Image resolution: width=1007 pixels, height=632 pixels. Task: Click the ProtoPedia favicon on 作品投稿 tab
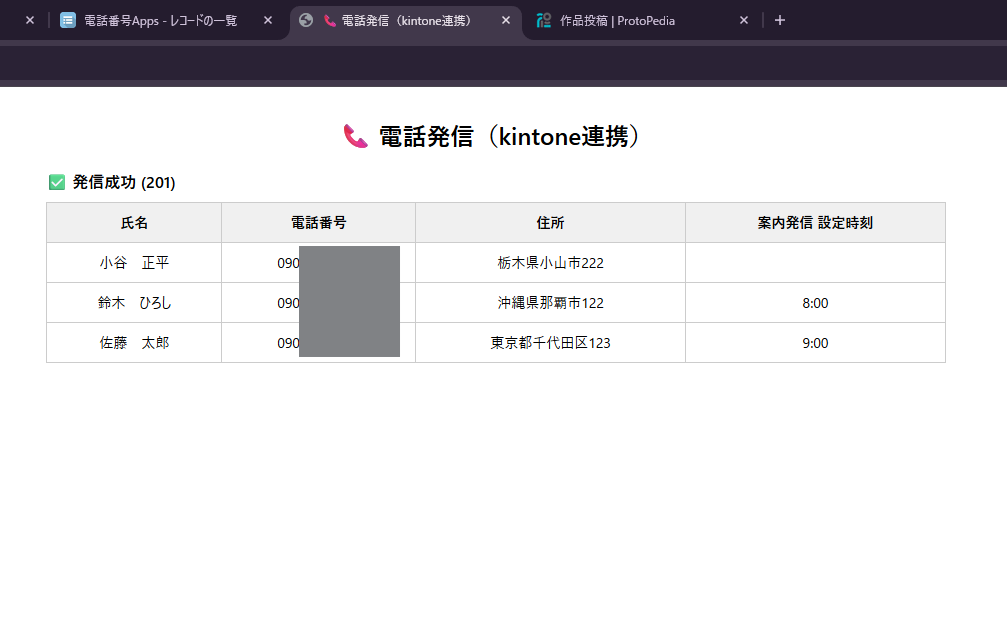coord(544,20)
